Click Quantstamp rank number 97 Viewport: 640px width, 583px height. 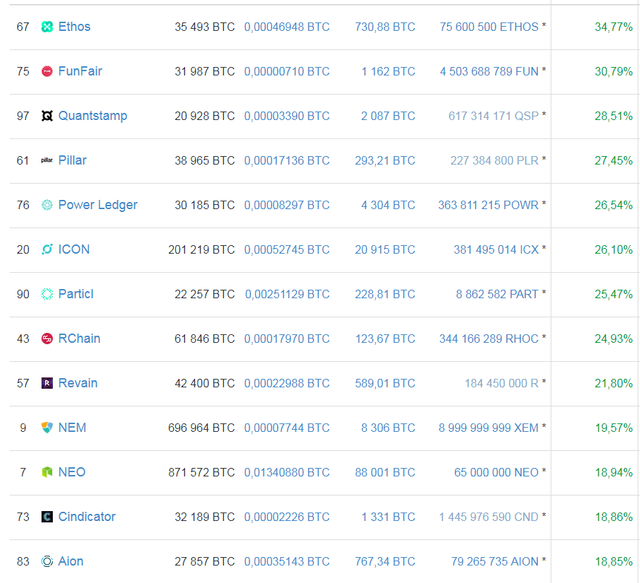(x=23, y=116)
